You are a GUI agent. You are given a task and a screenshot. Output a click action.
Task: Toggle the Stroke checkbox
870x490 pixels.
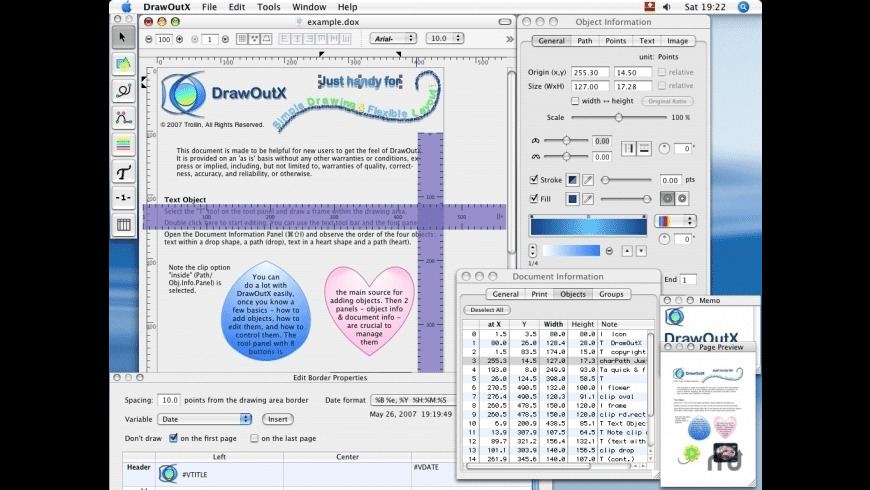534,179
